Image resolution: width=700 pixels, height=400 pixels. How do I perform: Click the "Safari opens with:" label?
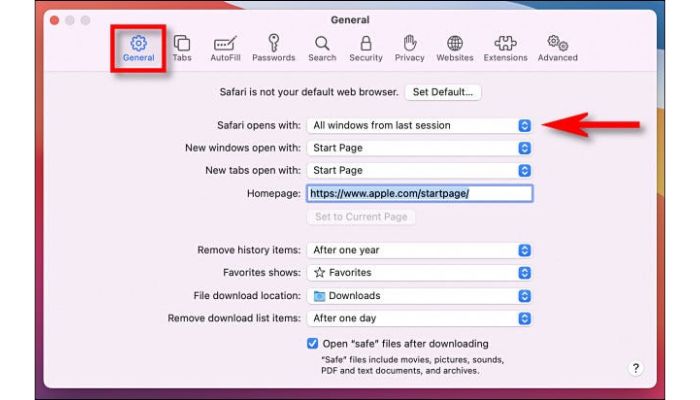click(x=259, y=125)
